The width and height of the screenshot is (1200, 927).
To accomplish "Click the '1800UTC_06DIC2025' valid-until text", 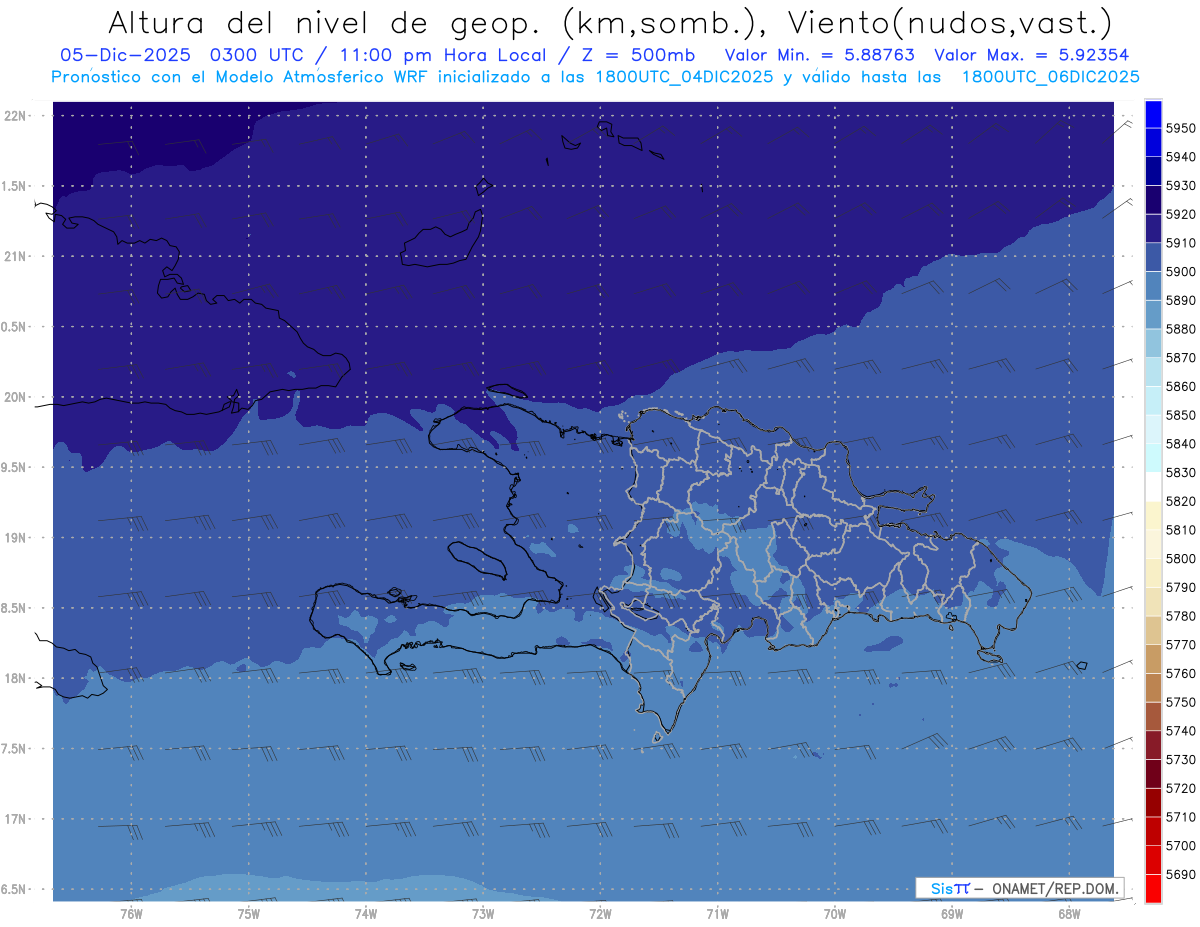I will [1050, 76].
